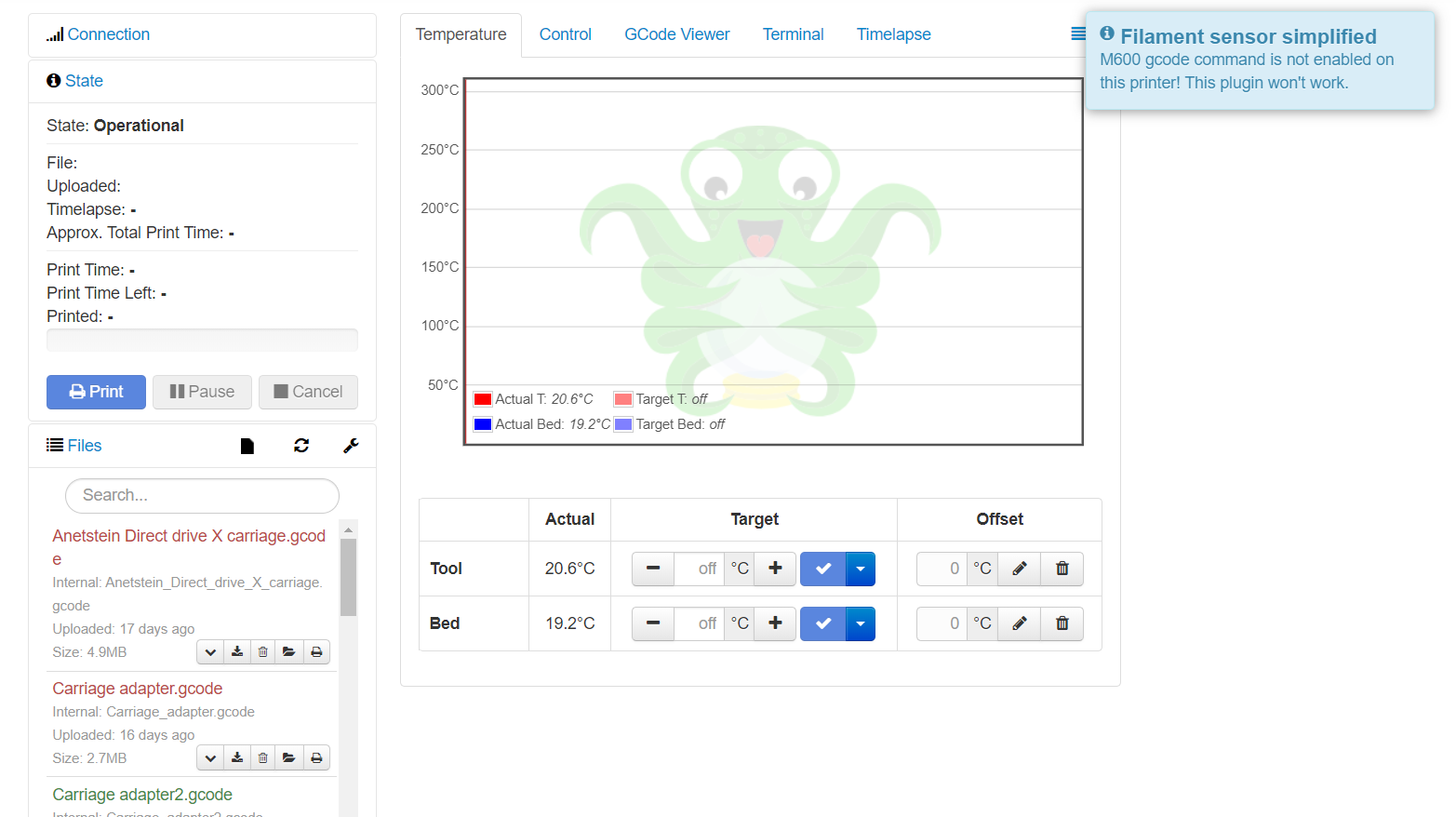Expand details for Carriage adapter.gcode
The image size is (1456, 817).
point(210,758)
